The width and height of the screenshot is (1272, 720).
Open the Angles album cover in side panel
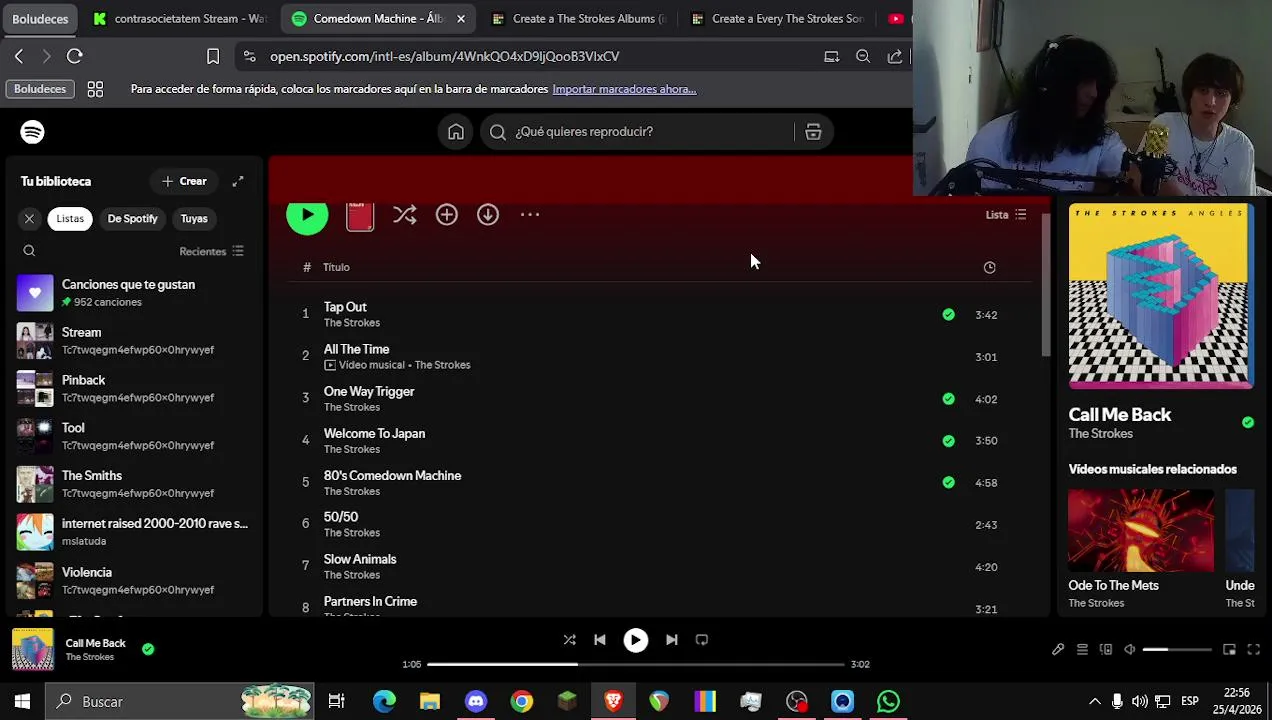[1160, 296]
